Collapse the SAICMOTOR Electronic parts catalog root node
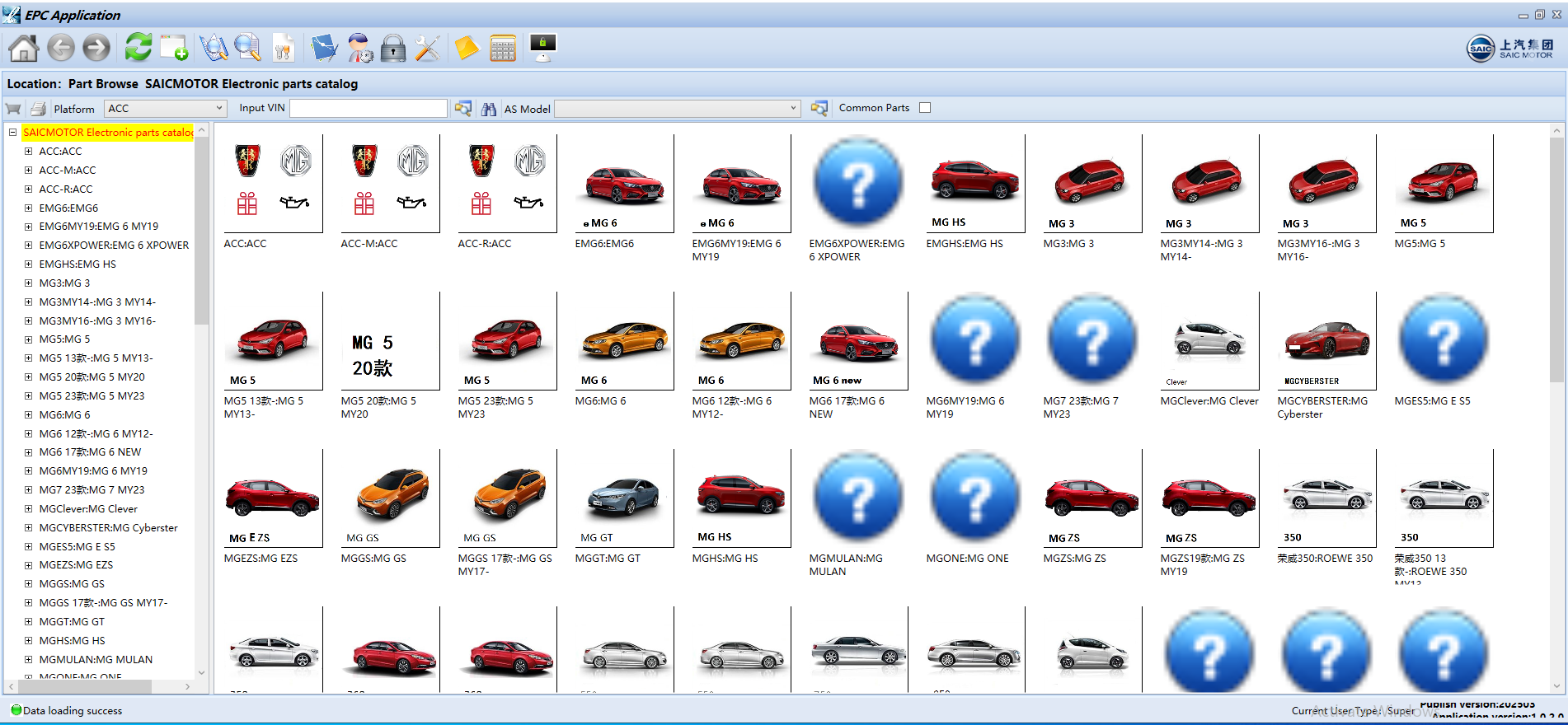This screenshot has width=1568, height=725. (x=12, y=132)
